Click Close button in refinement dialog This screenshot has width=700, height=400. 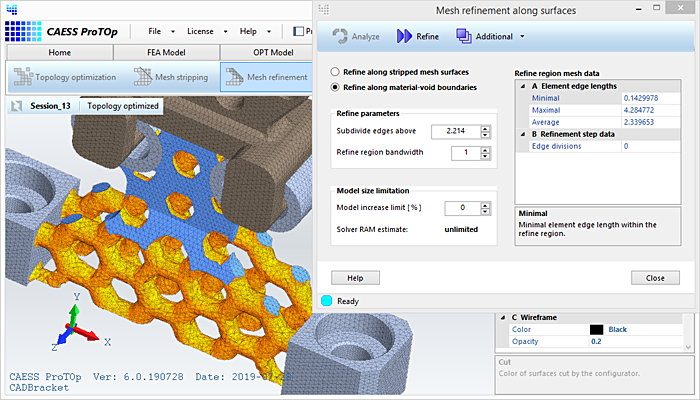(655, 277)
